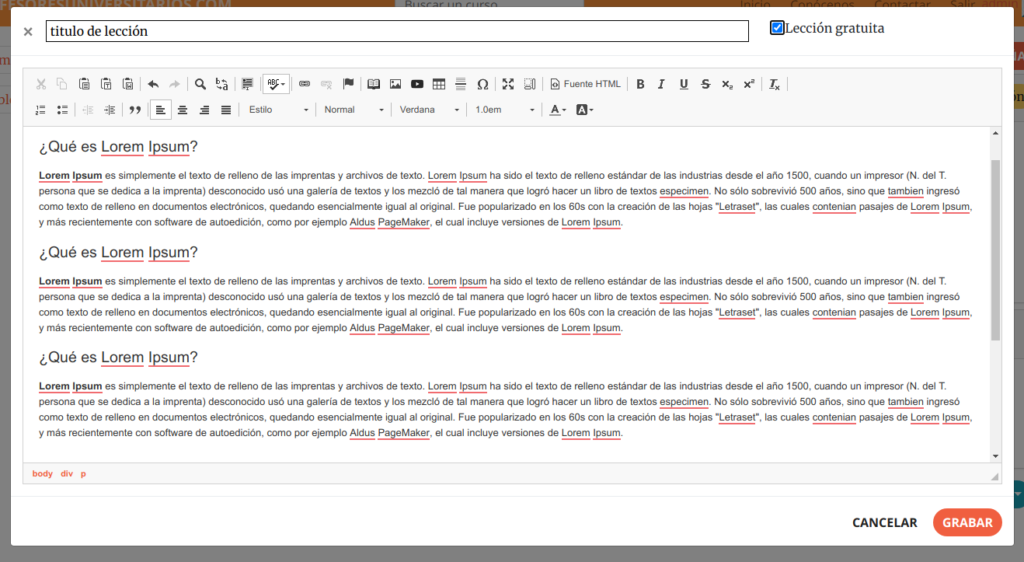The image size is (1024, 562).
Task: Switch to Fuente HTML source view
Action: (x=586, y=84)
